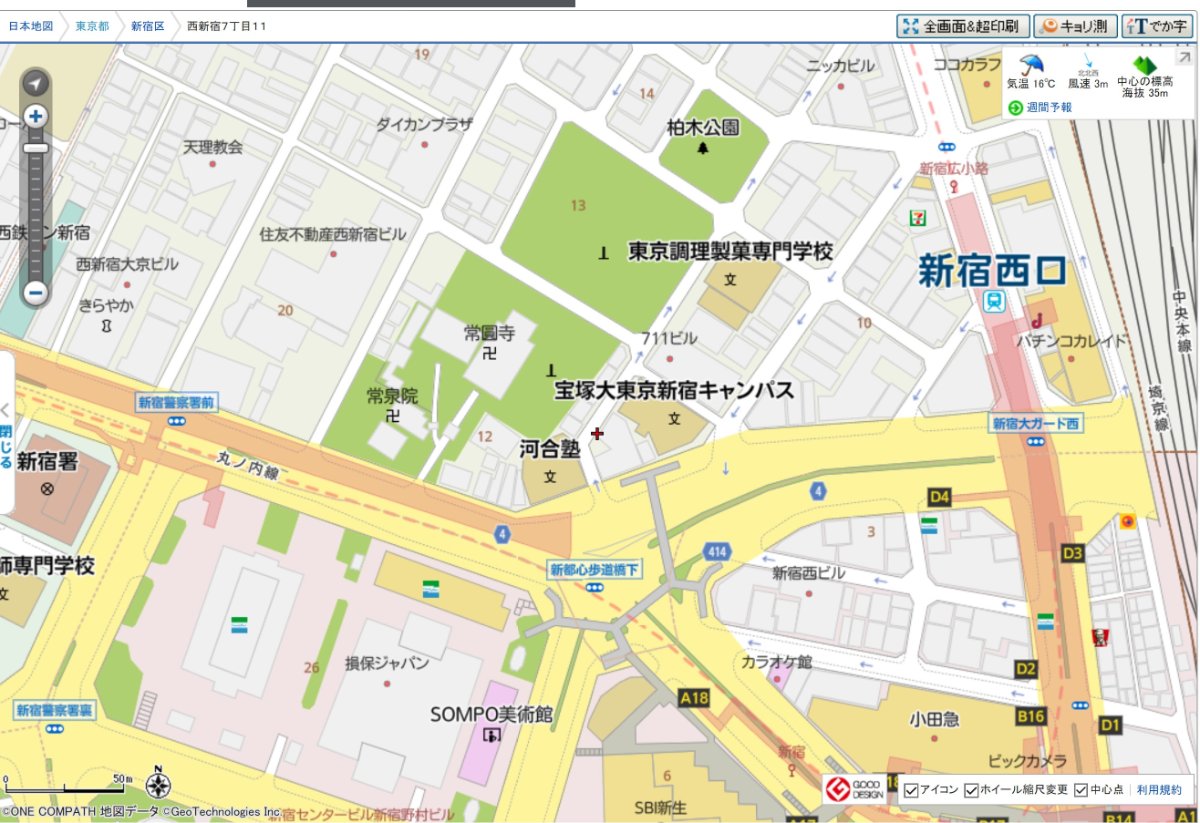Image resolution: width=1200 pixels, height=823 pixels.
Task: Click the 711ビル label
Action: (669, 338)
